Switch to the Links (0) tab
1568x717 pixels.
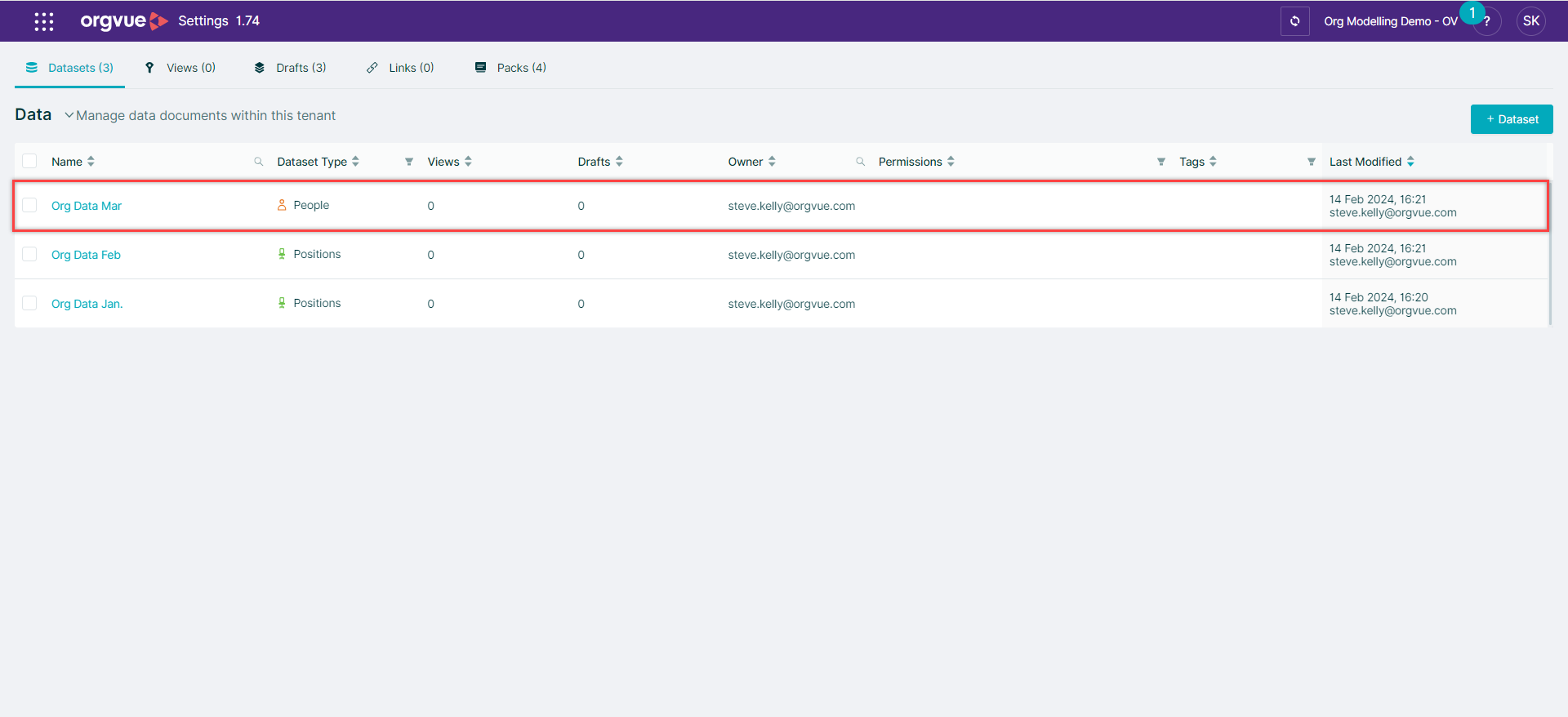coord(400,68)
